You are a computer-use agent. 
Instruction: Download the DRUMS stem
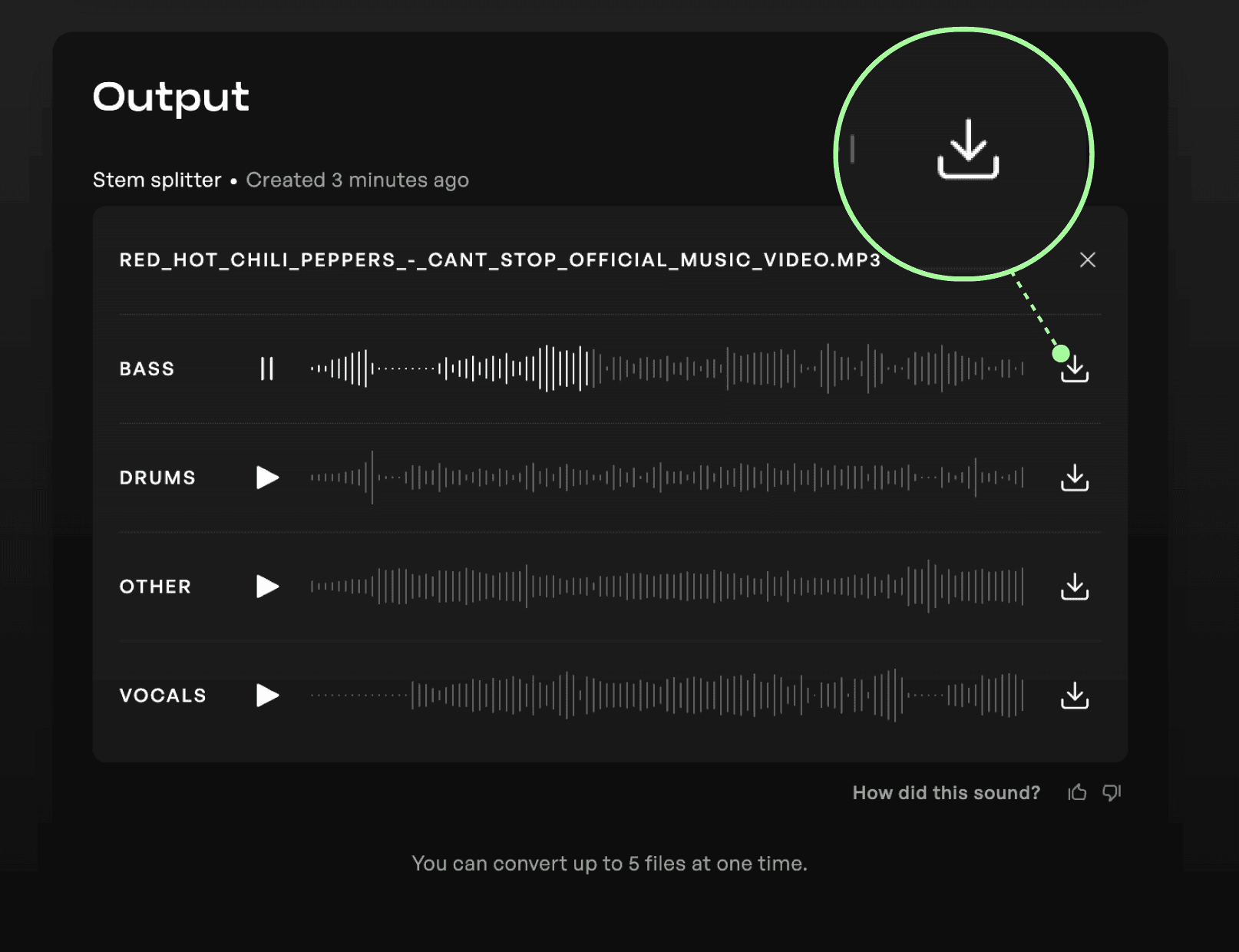coord(1075,478)
